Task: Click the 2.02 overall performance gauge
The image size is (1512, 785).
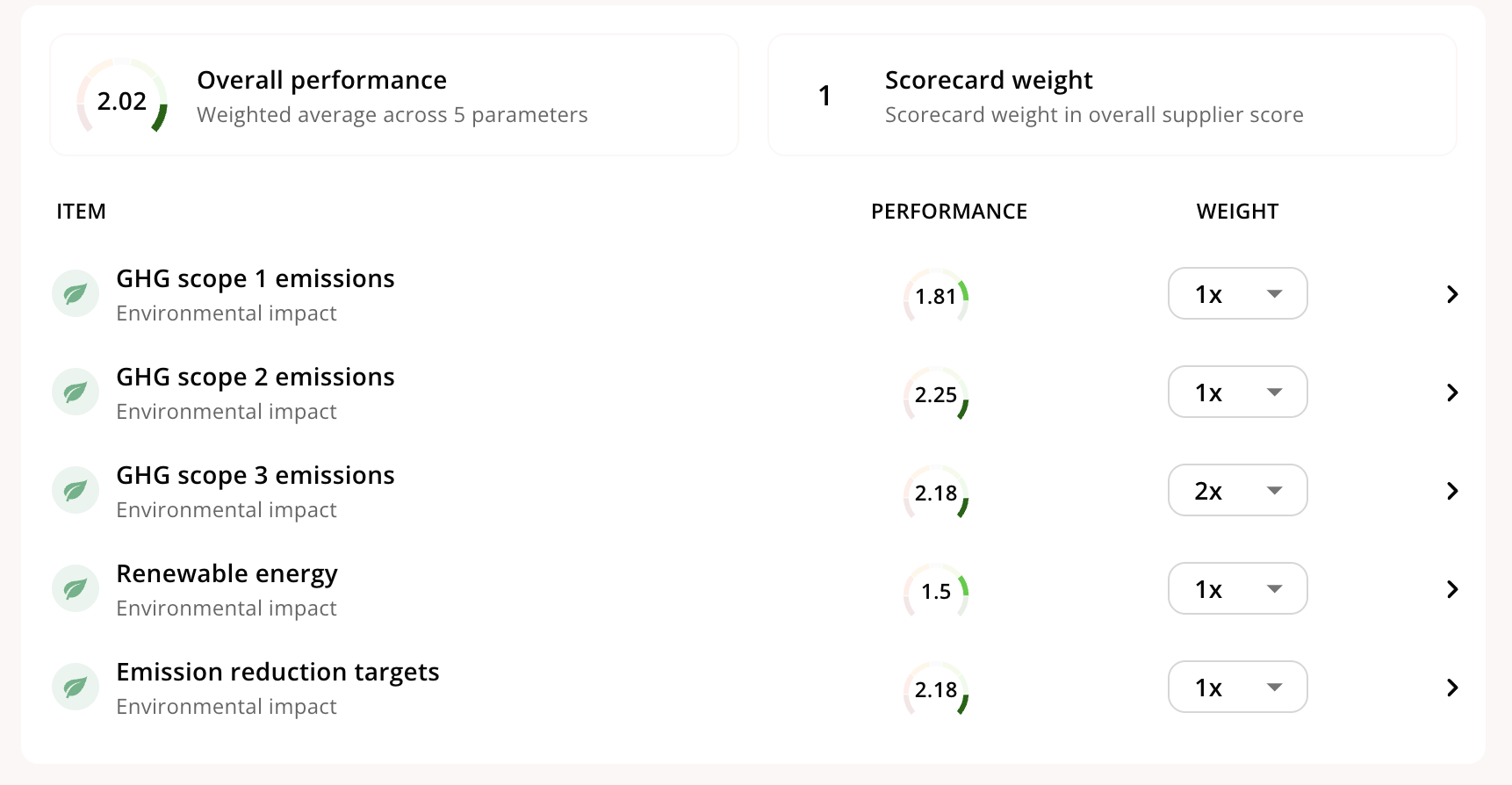Action: pos(122,97)
